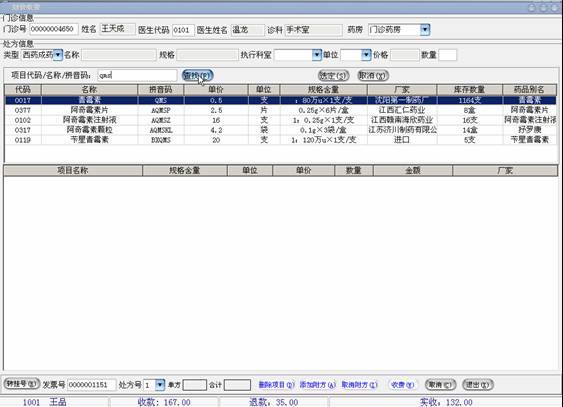Click the 选定(S) select button

click(x=334, y=76)
